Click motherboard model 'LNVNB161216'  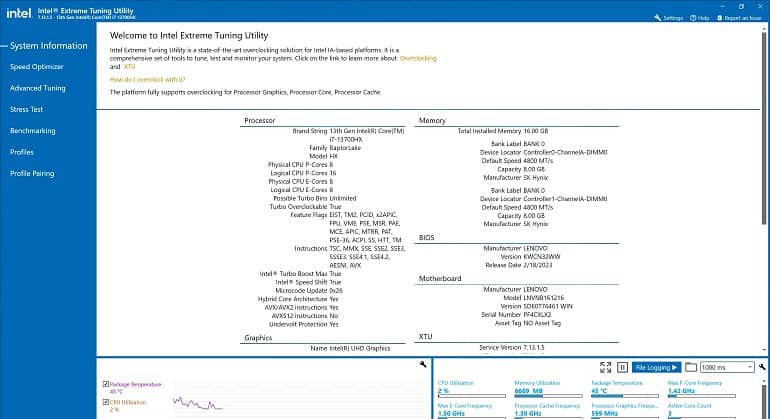click(x=544, y=298)
